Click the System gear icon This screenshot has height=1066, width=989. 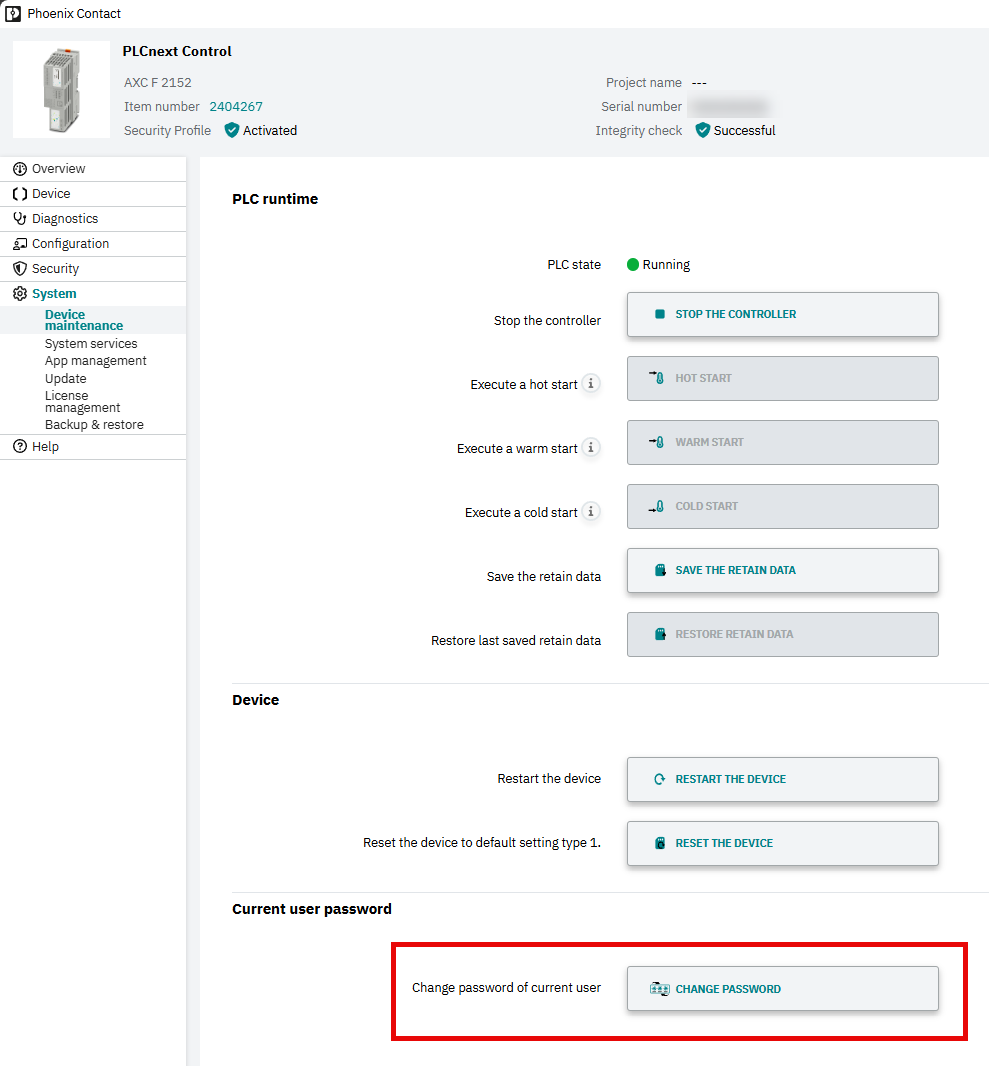tap(20, 294)
